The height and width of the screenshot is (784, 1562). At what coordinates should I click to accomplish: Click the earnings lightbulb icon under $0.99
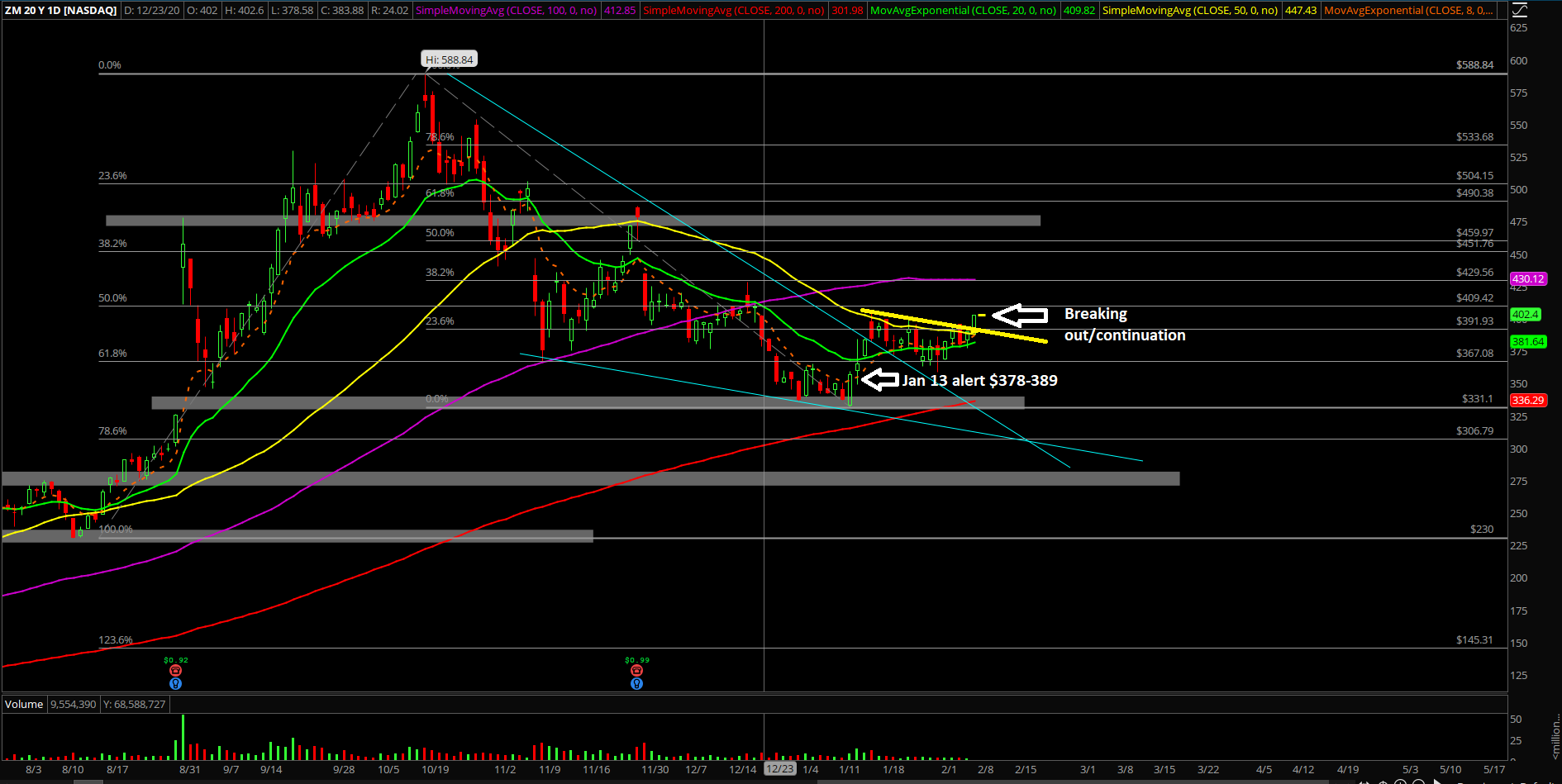coord(636,683)
